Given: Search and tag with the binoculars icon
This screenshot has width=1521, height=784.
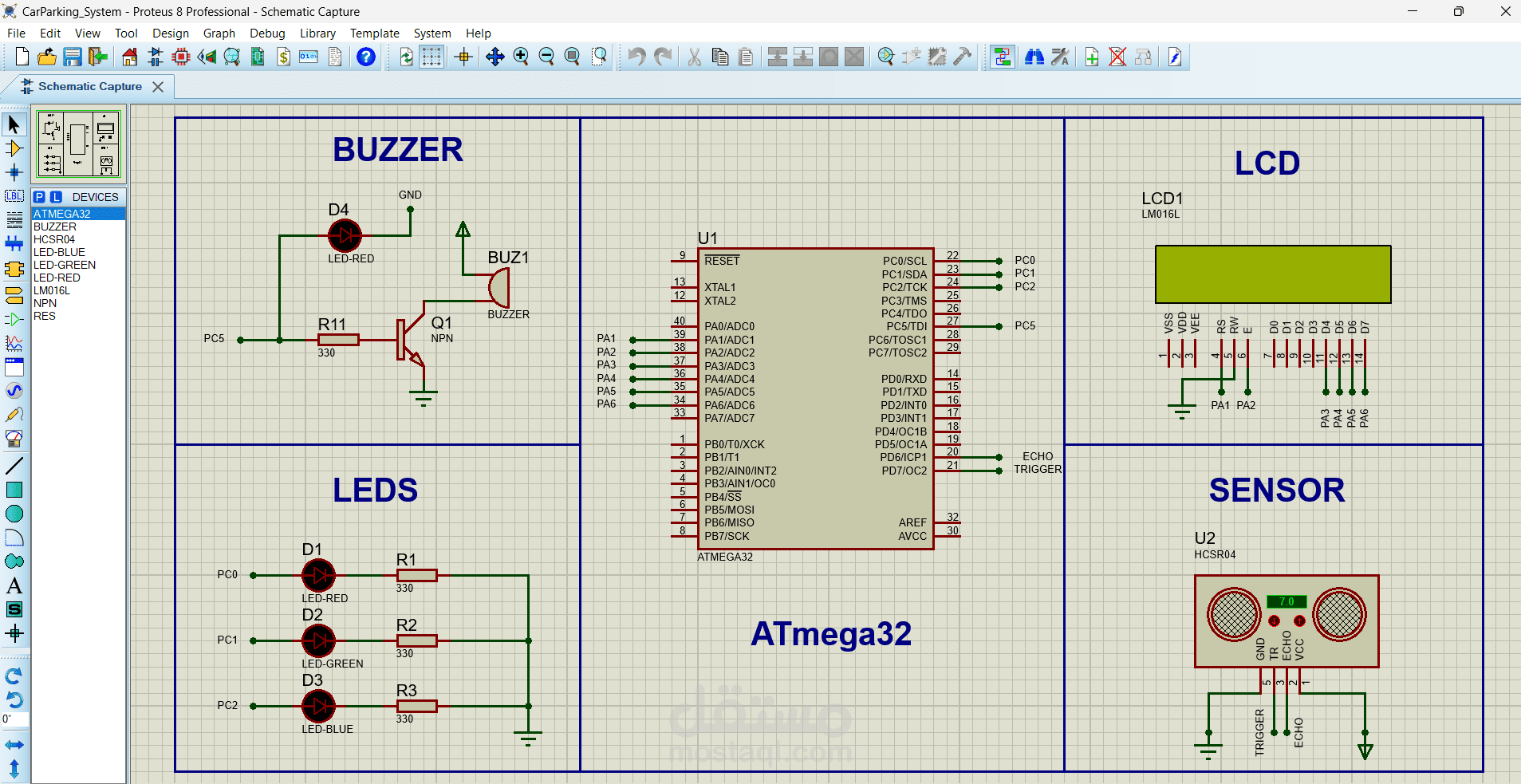Looking at the screenshot, I should (1034, 57).
